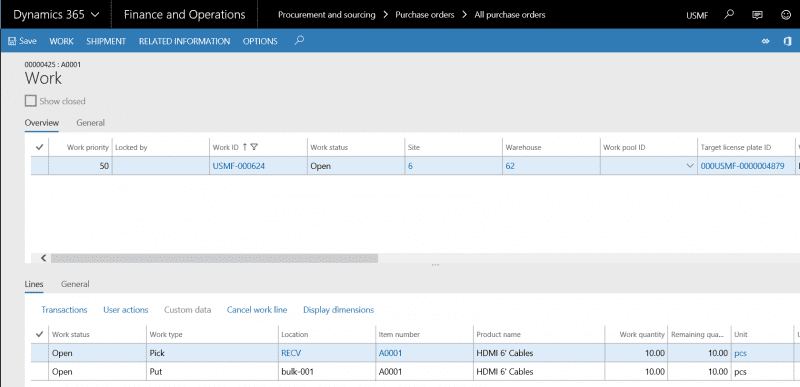
Task: Open in Office icon
Action: pyautogui.click(x=787, y=41)
